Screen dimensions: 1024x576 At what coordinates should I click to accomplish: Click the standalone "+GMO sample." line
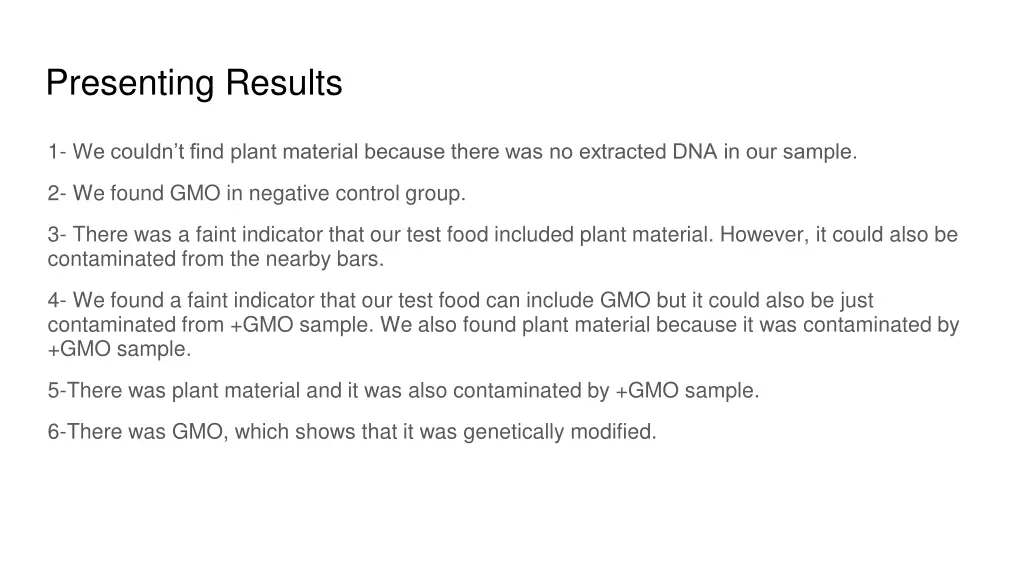(x=119, y=349)
